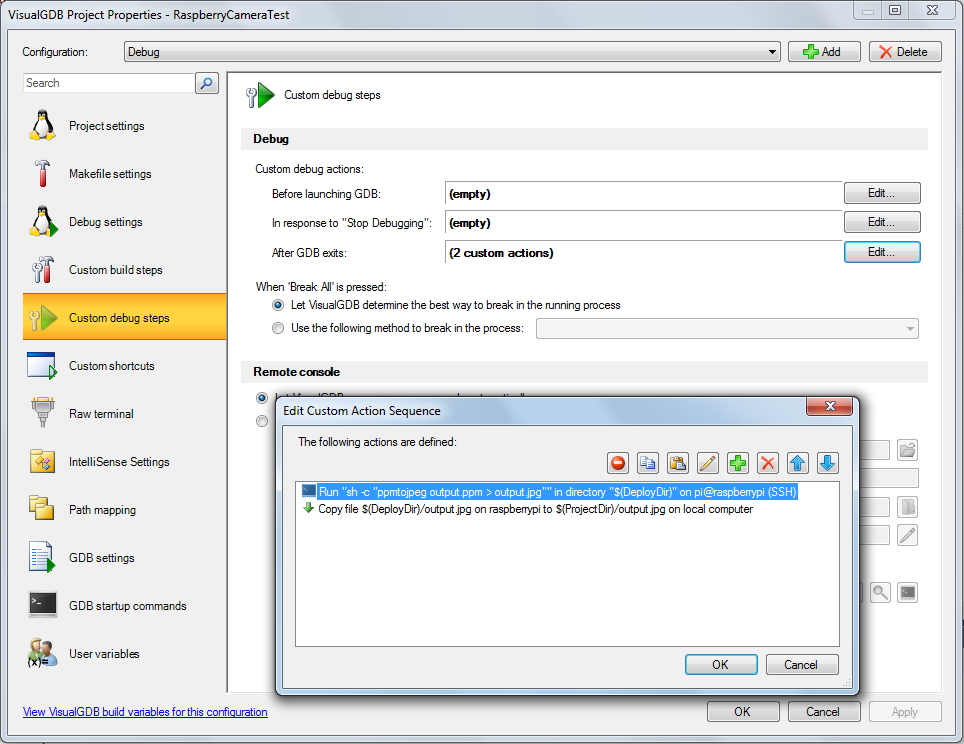The width and height of the screenshot is (964, 744).
Task: Edit 'Before launching GDB' actions
Action: coord(882,193)
